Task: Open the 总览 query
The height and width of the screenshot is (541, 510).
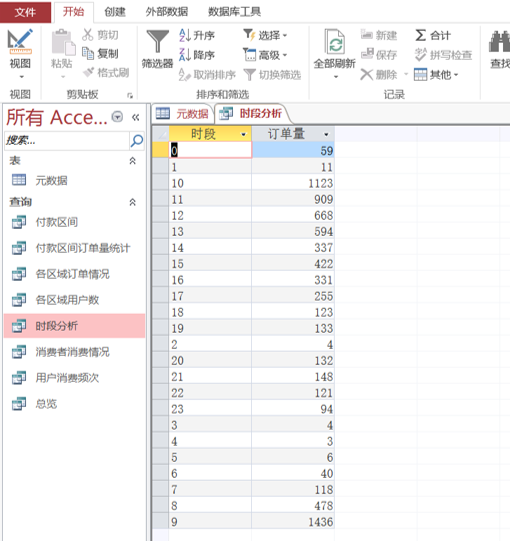Action: click(46, 404)
